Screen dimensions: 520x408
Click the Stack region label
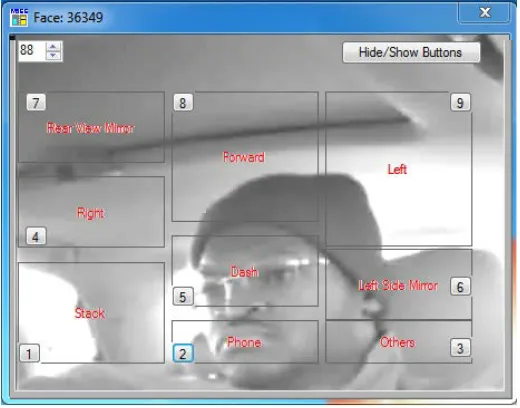90,313
